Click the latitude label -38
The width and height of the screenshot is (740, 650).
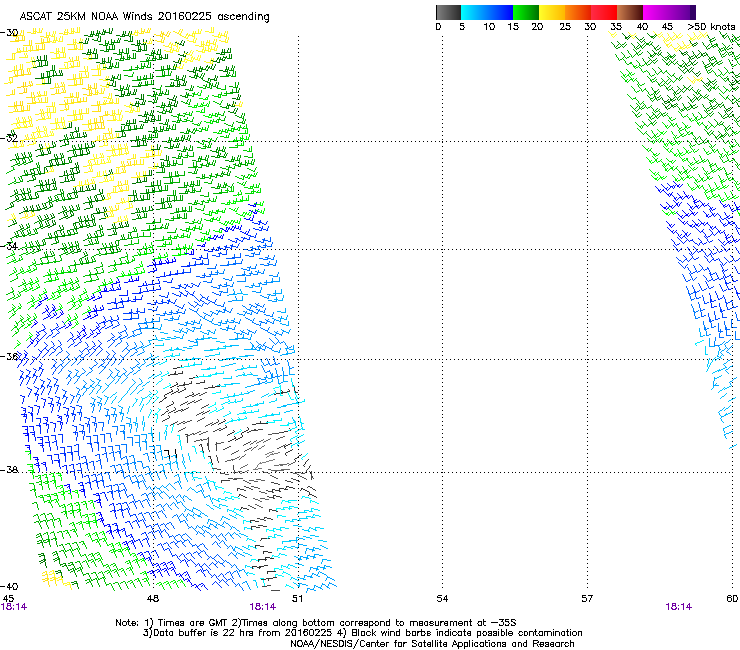(x=9, y=470)
